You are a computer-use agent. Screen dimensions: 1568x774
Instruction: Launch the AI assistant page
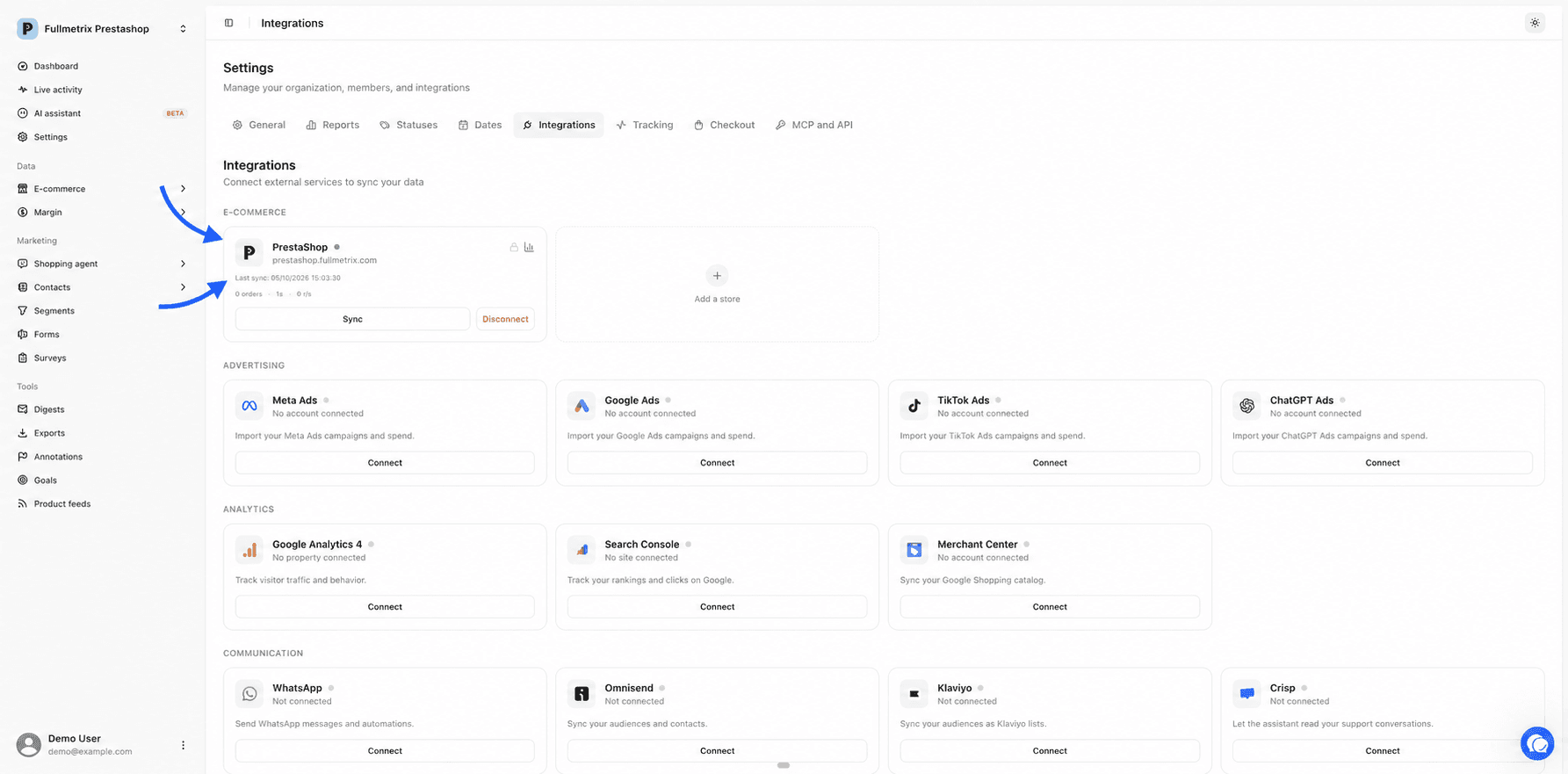point(102,113)
